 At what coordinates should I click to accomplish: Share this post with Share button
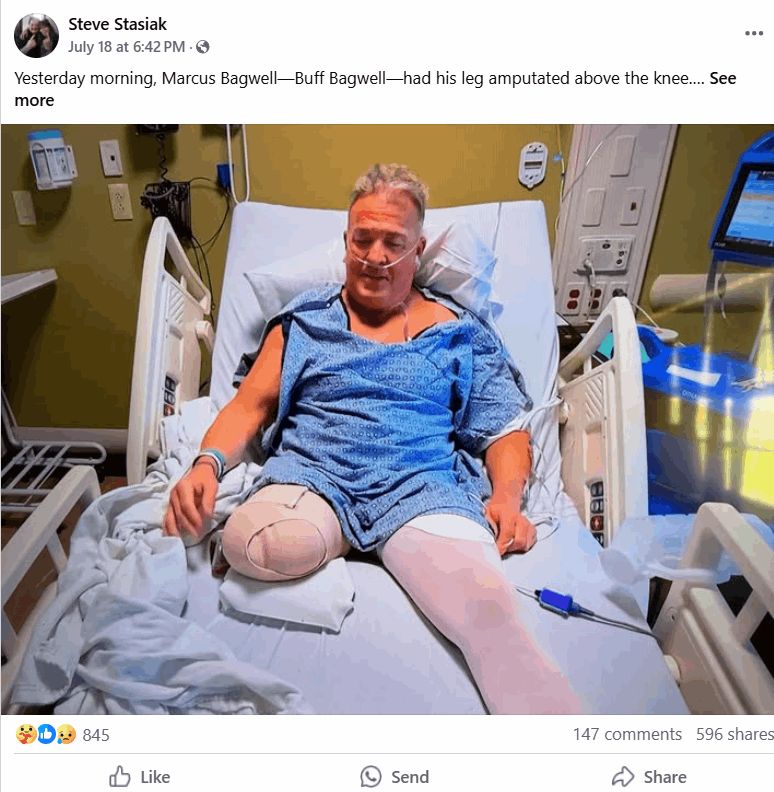[649, 776]
